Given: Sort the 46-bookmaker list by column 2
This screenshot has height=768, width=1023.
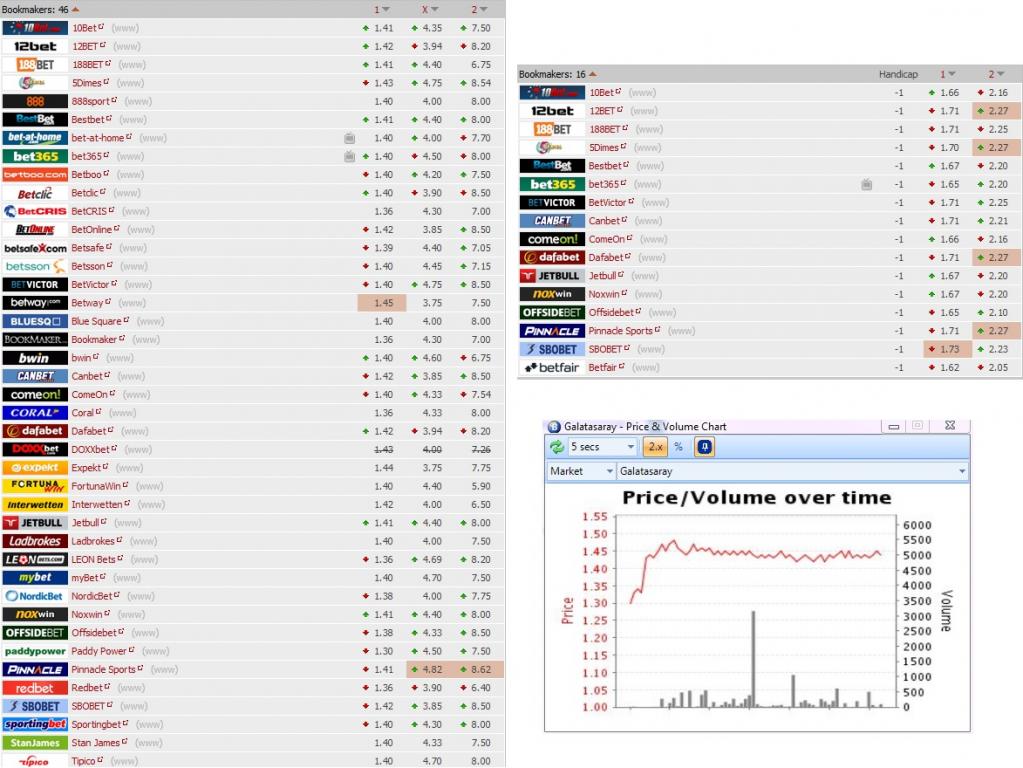Looking at the screenshot, I should (479, 9).
